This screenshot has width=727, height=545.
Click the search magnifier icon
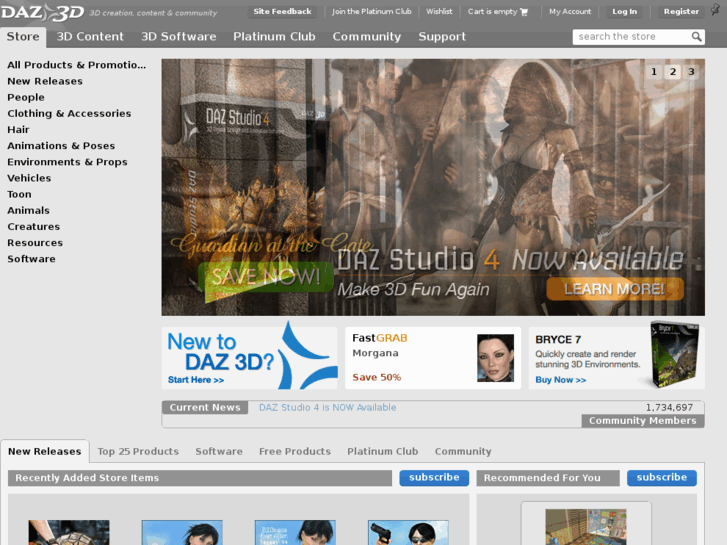point(696,37)
